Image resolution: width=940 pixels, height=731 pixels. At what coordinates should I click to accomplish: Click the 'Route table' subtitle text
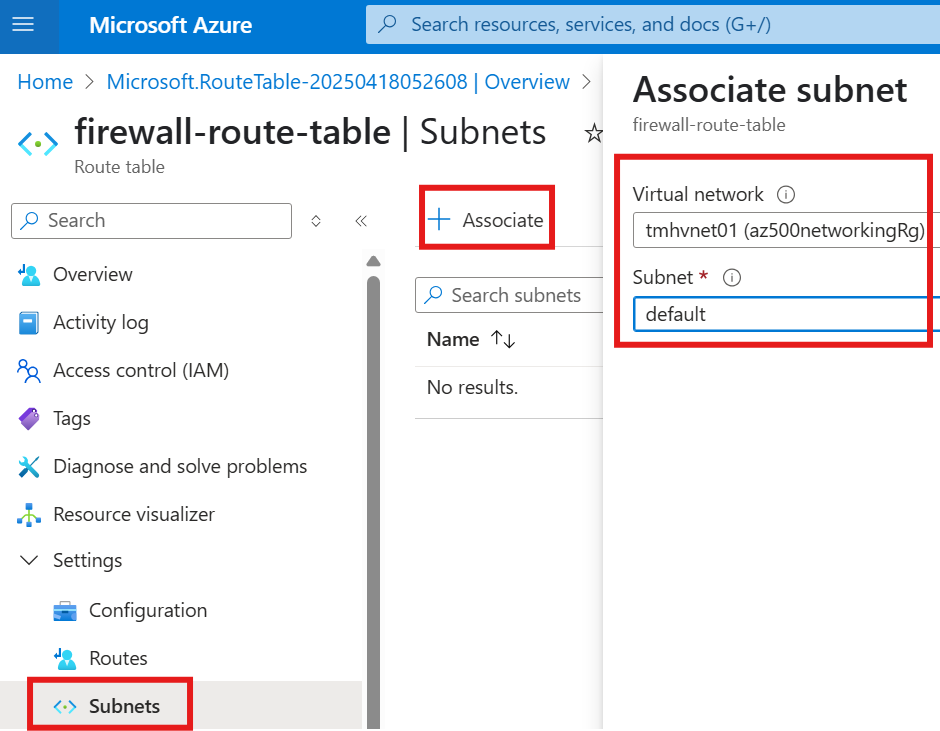[119, 167]
